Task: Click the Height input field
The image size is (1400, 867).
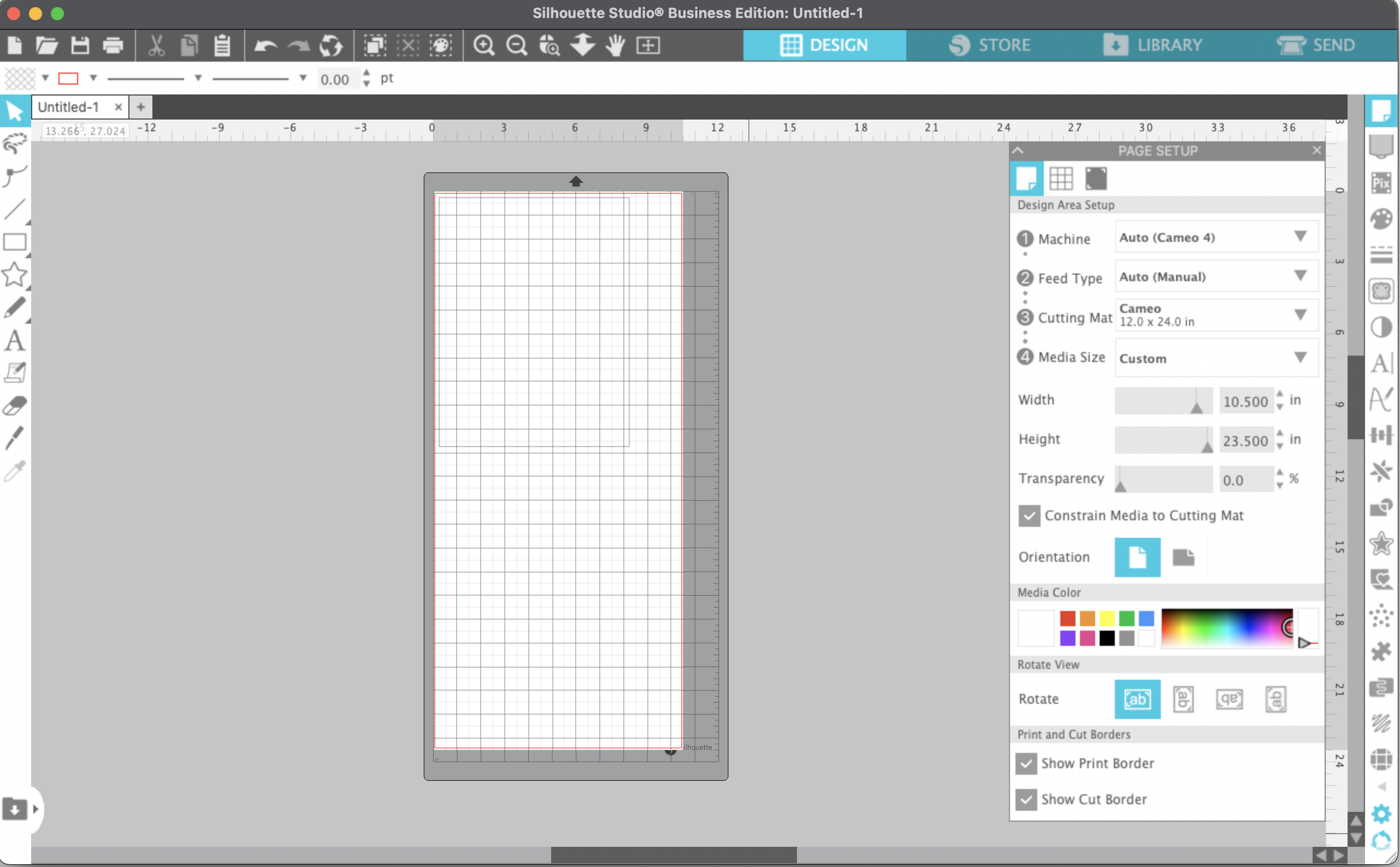Action: pos(1246,440)
